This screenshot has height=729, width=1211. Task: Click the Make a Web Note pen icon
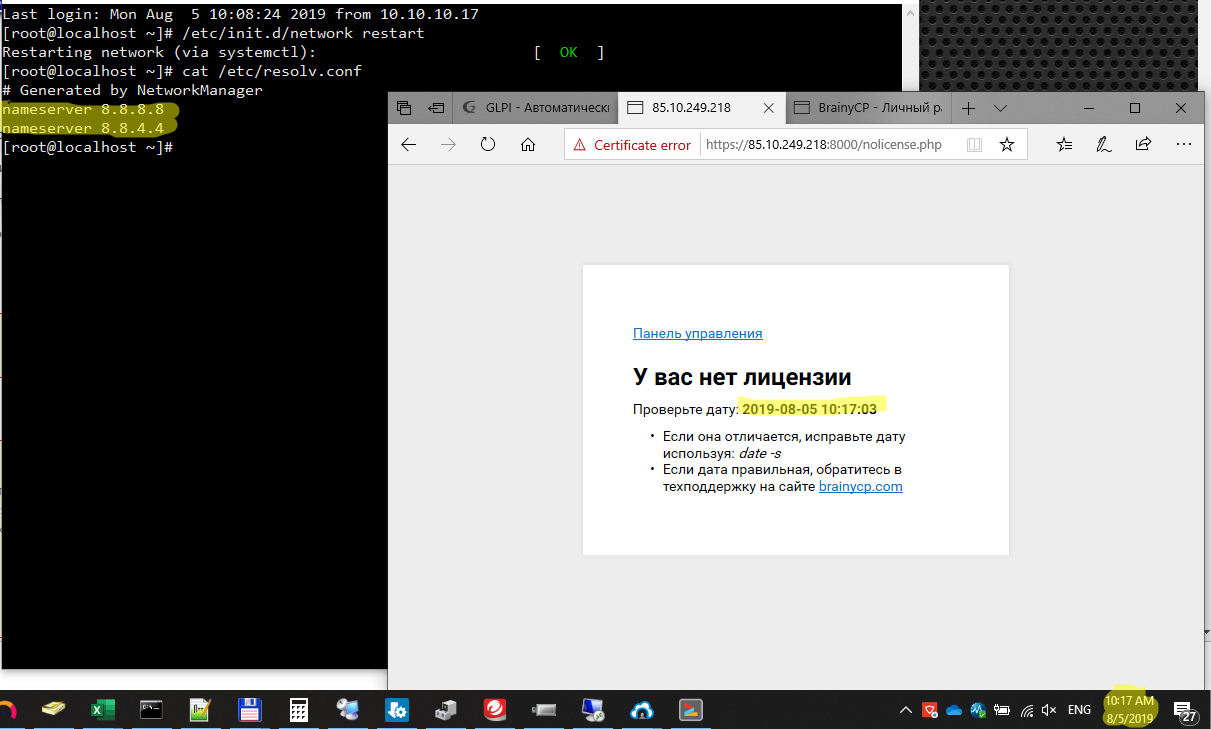pos(1103,144)
